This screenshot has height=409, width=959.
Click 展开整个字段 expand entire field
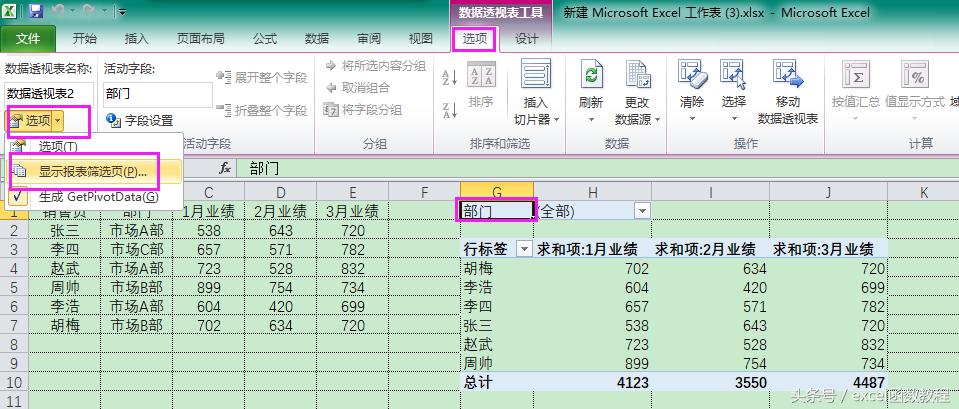(262, 78)
